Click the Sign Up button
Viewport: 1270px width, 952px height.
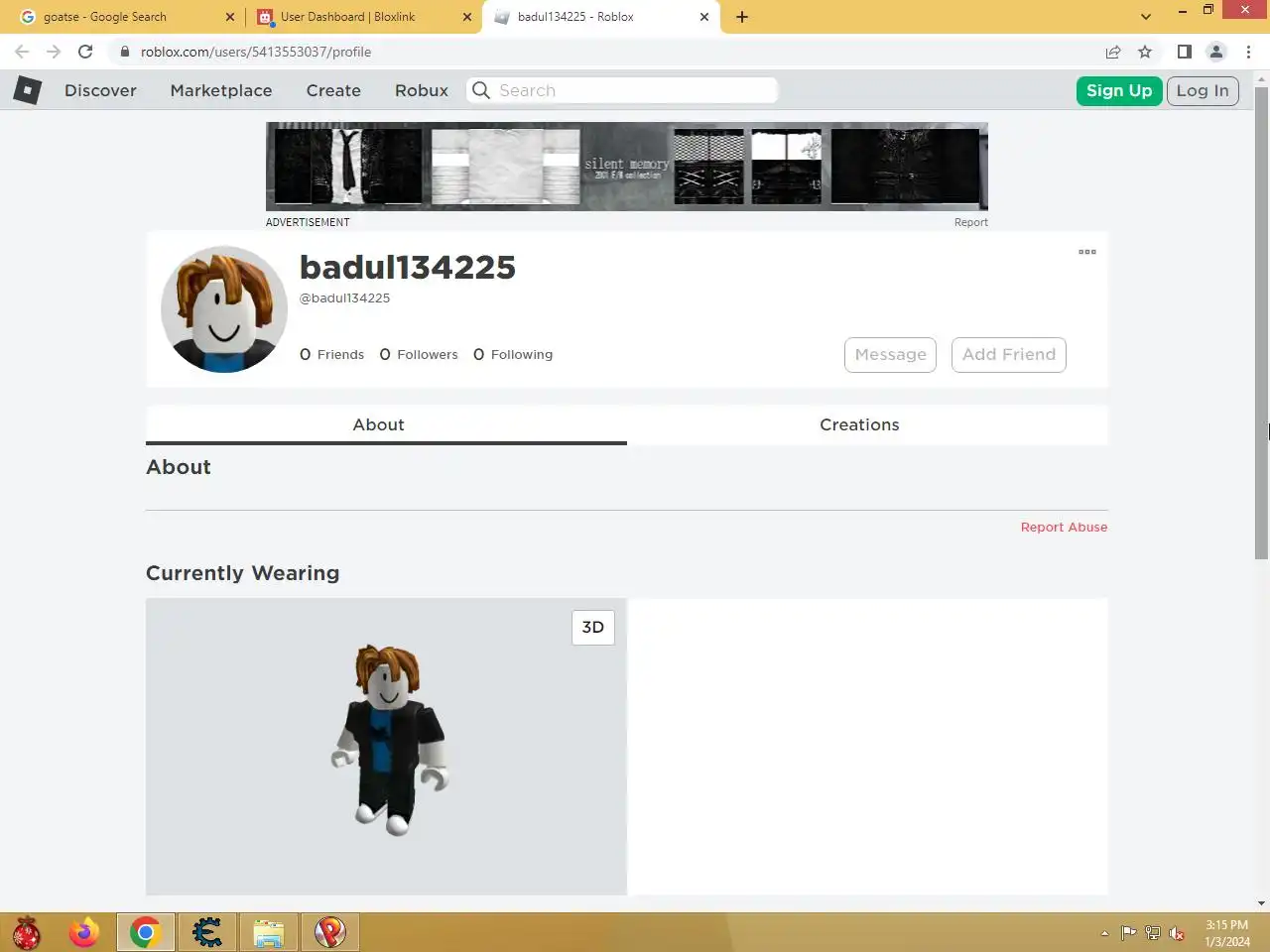[x=1119, y=90]
